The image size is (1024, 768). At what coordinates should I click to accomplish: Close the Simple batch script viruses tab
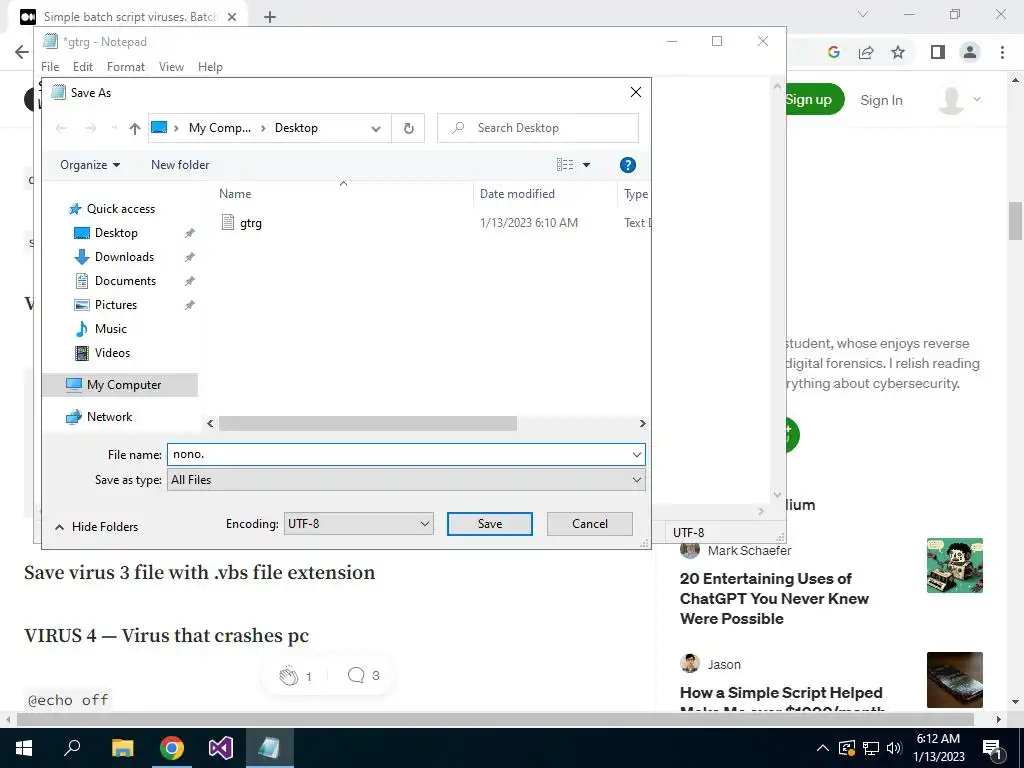[x=232, y=17]
